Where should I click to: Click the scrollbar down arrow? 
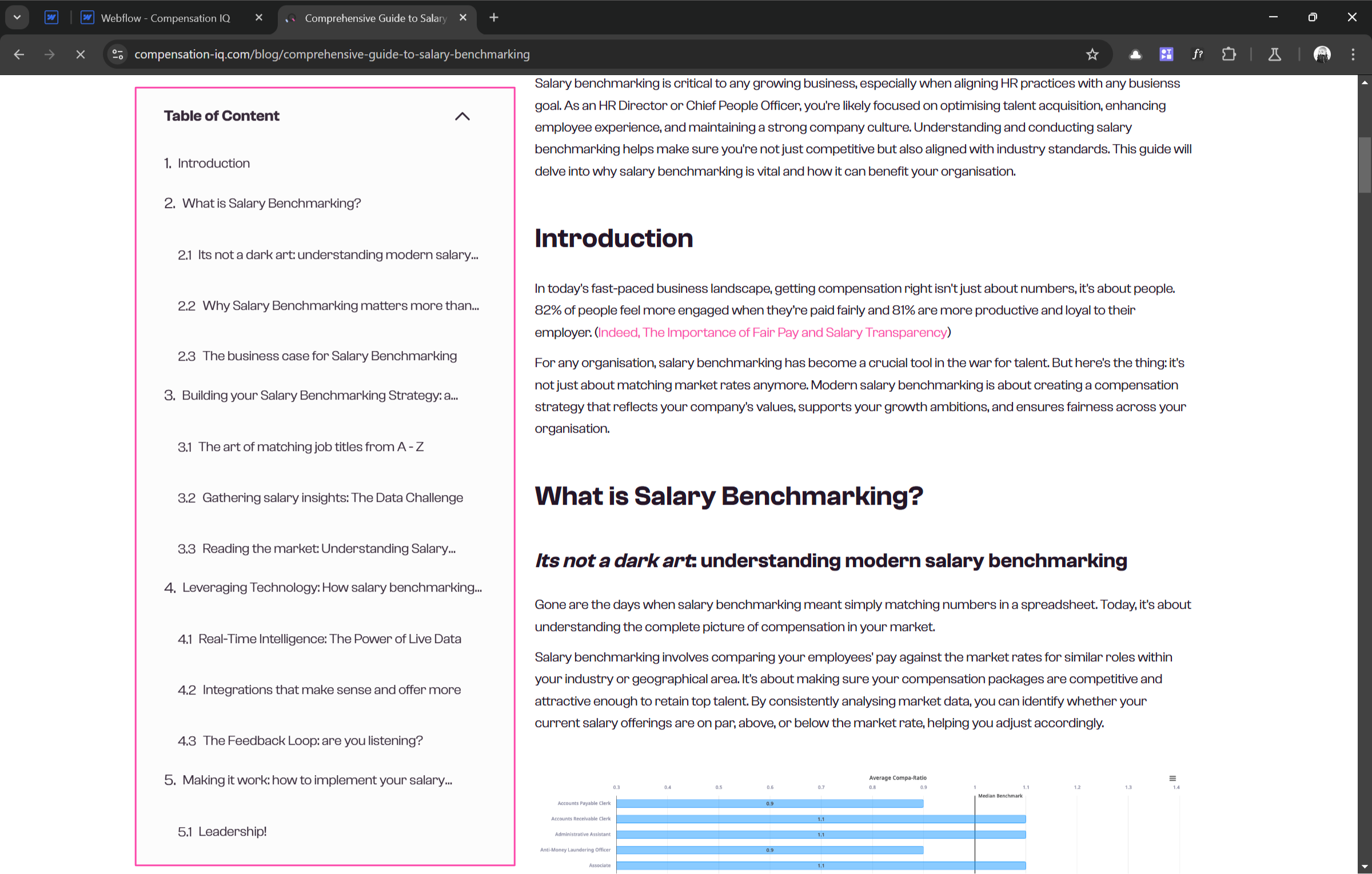coord(1365,867)
